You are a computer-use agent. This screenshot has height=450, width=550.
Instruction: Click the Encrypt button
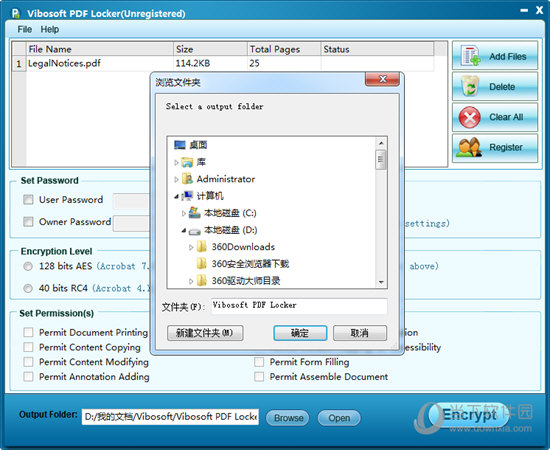[x=468, y=415]
